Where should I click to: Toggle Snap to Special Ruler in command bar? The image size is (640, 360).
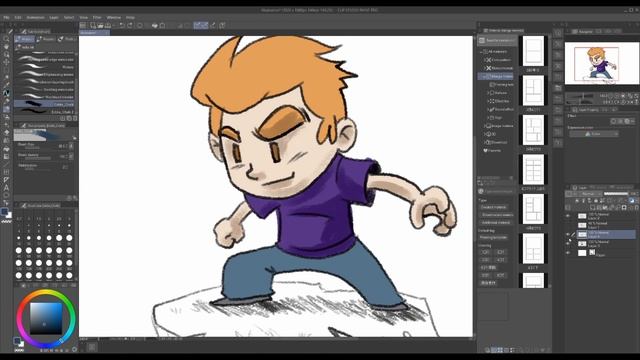(x=205, y=25)
